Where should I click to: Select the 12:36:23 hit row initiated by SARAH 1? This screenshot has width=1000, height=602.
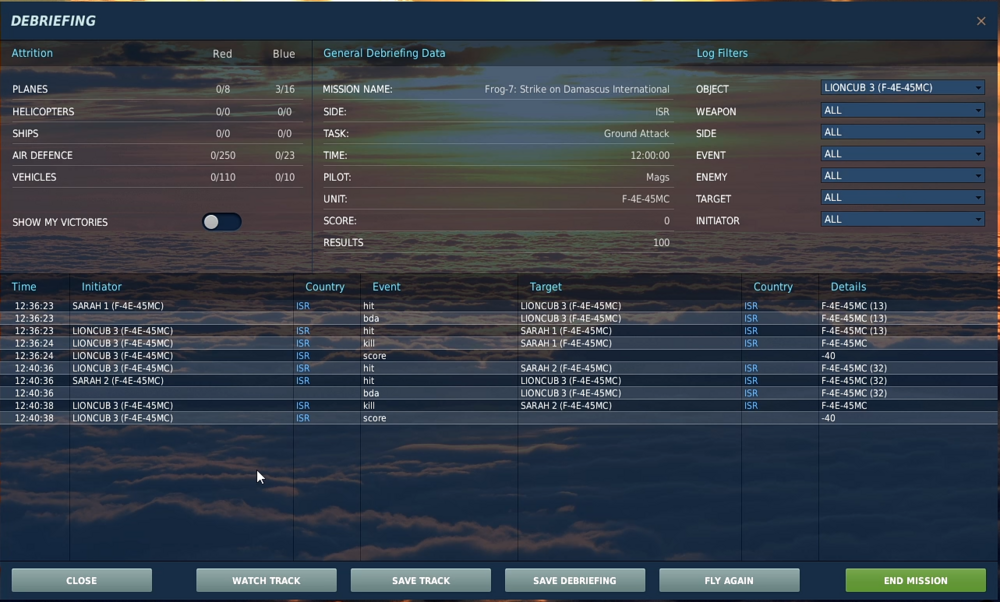(499, 306)
